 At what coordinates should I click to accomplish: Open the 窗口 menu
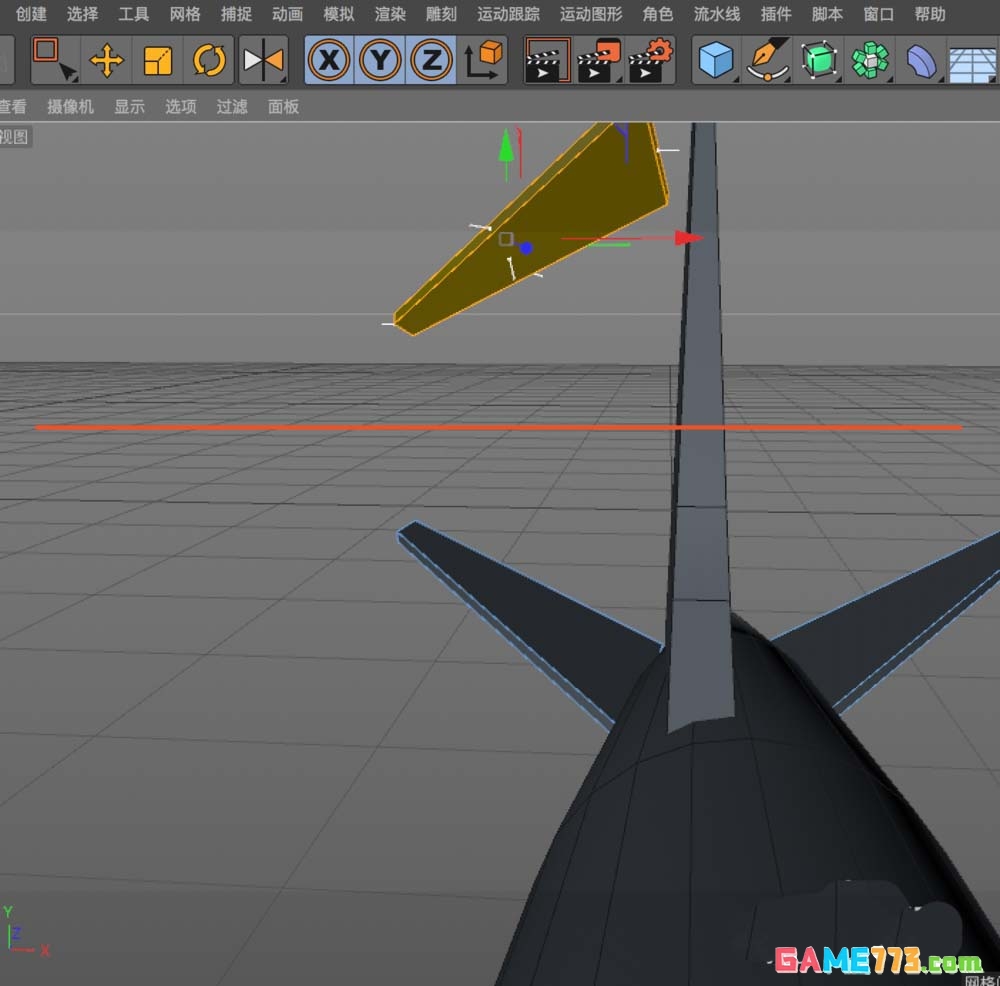tap(878, 14)
